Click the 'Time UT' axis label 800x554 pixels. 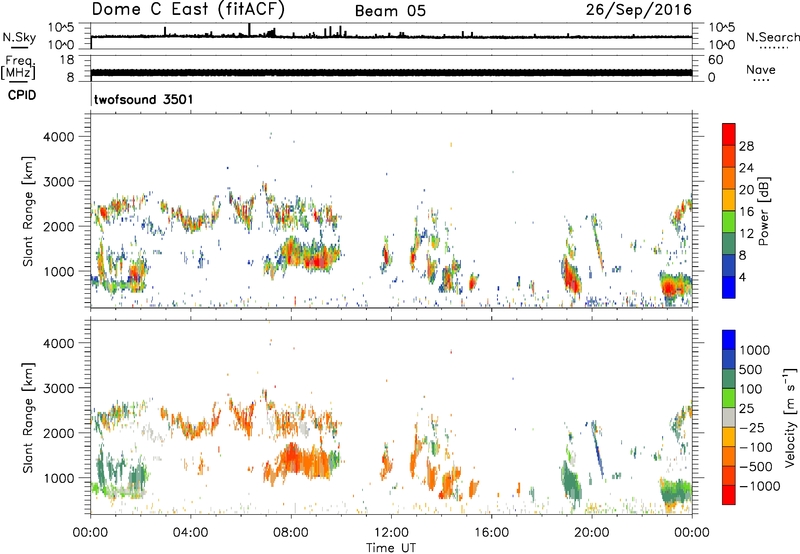click(391, 548)
